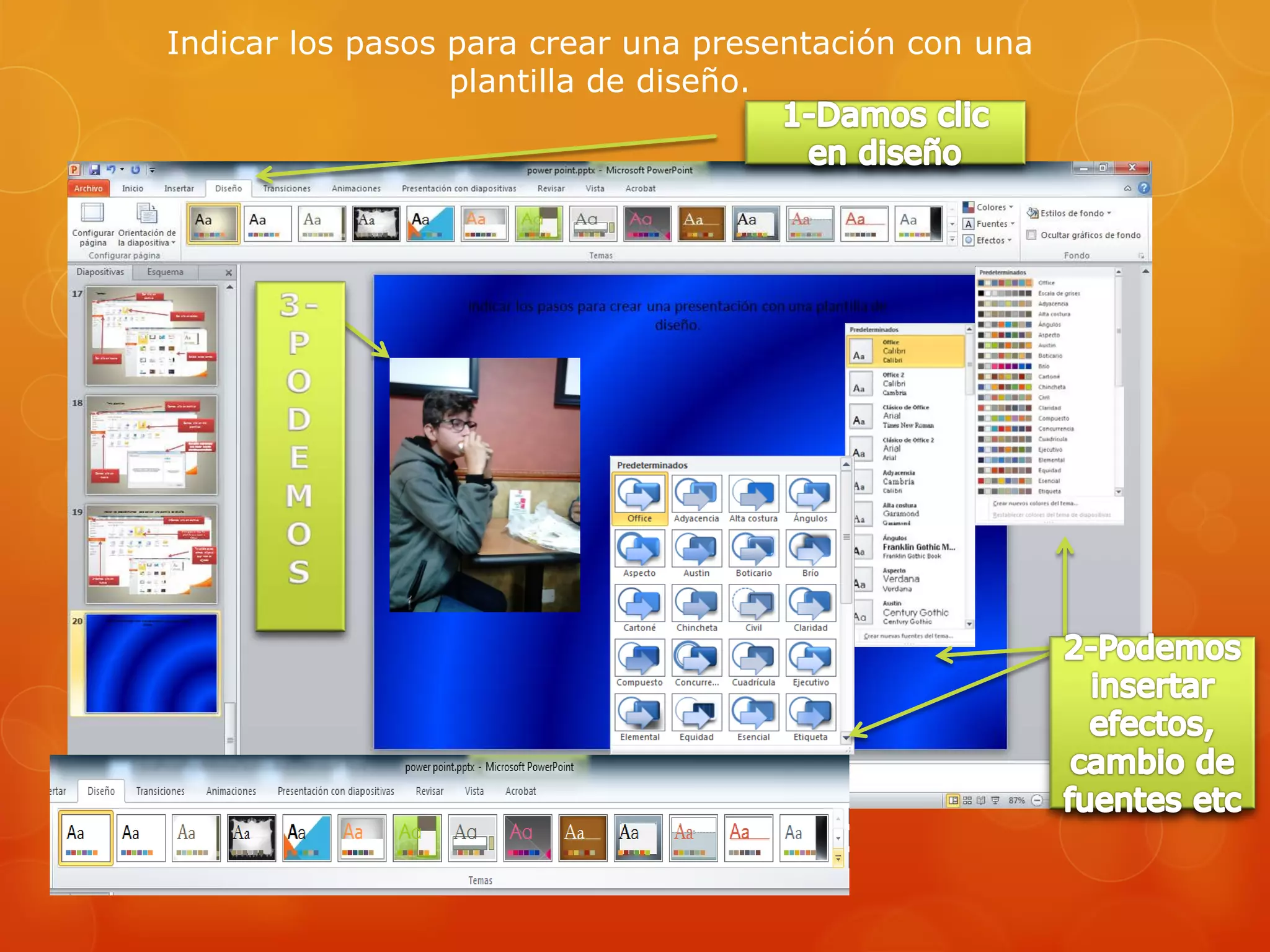Select slide 18 thumbnail

(151, 445)
